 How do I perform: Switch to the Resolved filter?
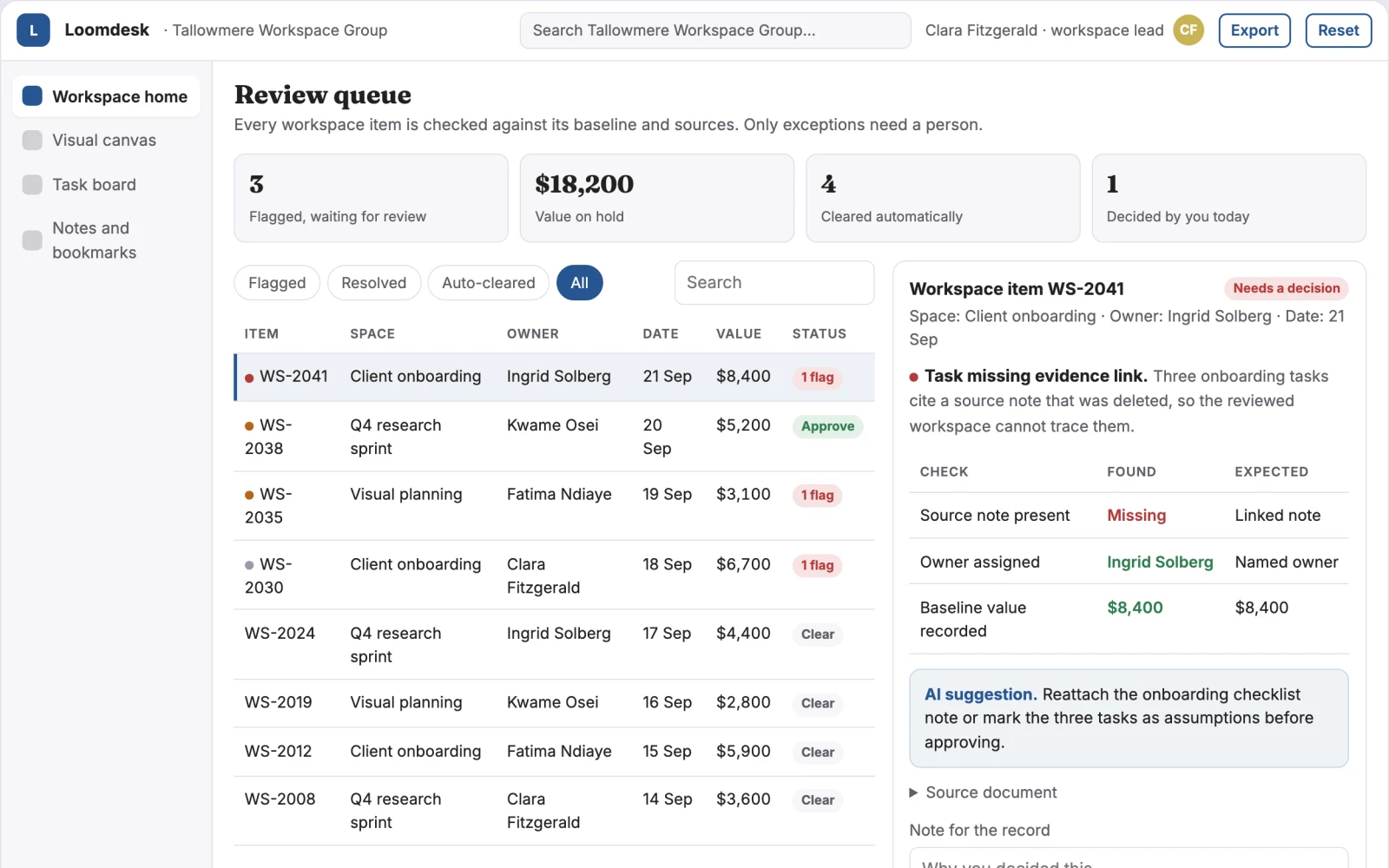tap(373, 283)
